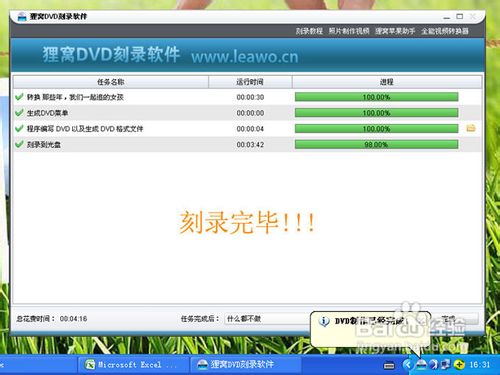This screenshot has width=500, height=375.
Task: Maximize the DVD burner window
Action: click(x=460, y=16)
